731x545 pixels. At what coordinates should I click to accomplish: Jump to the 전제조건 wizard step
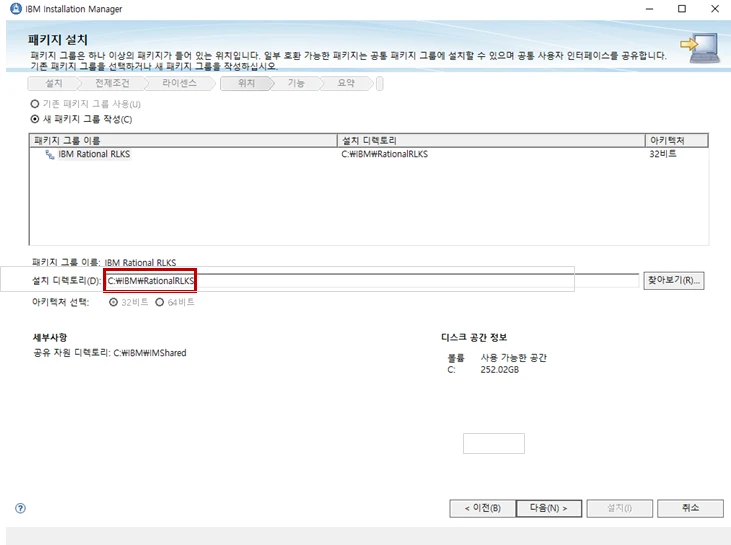point(113,84)
